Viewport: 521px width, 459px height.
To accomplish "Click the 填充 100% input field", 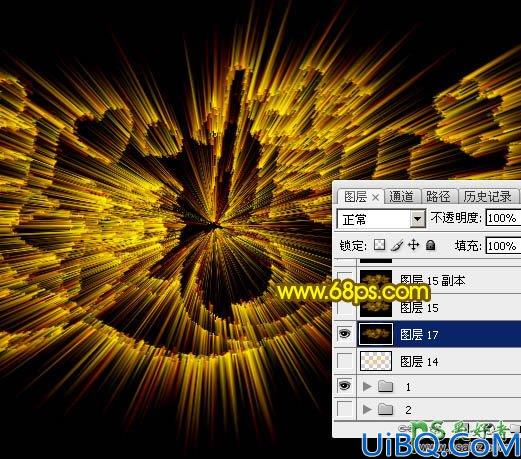I will (503, 246).
